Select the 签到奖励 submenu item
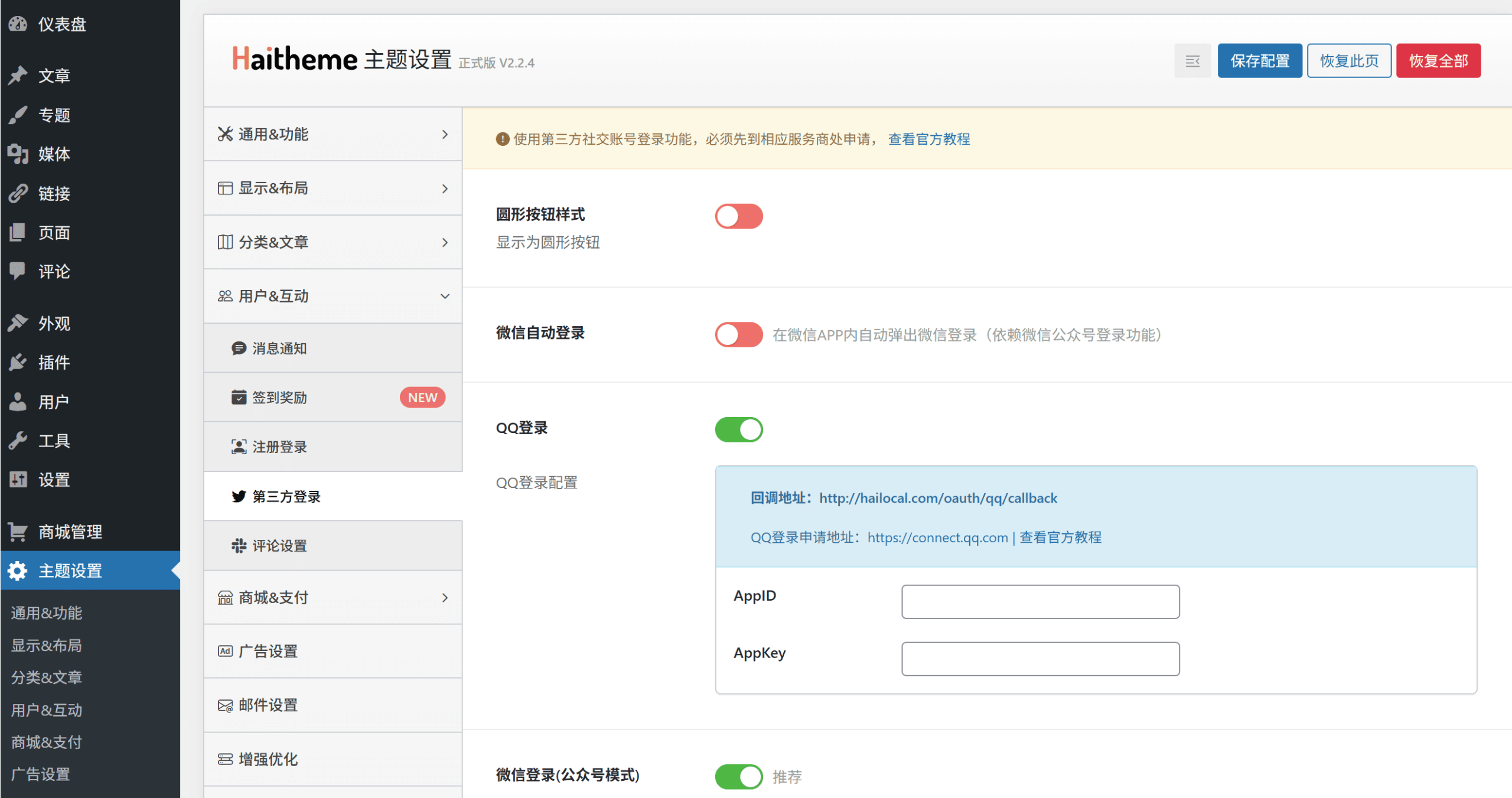The width and height of the screenshot is (1512, 798). [x=279, y=398]
